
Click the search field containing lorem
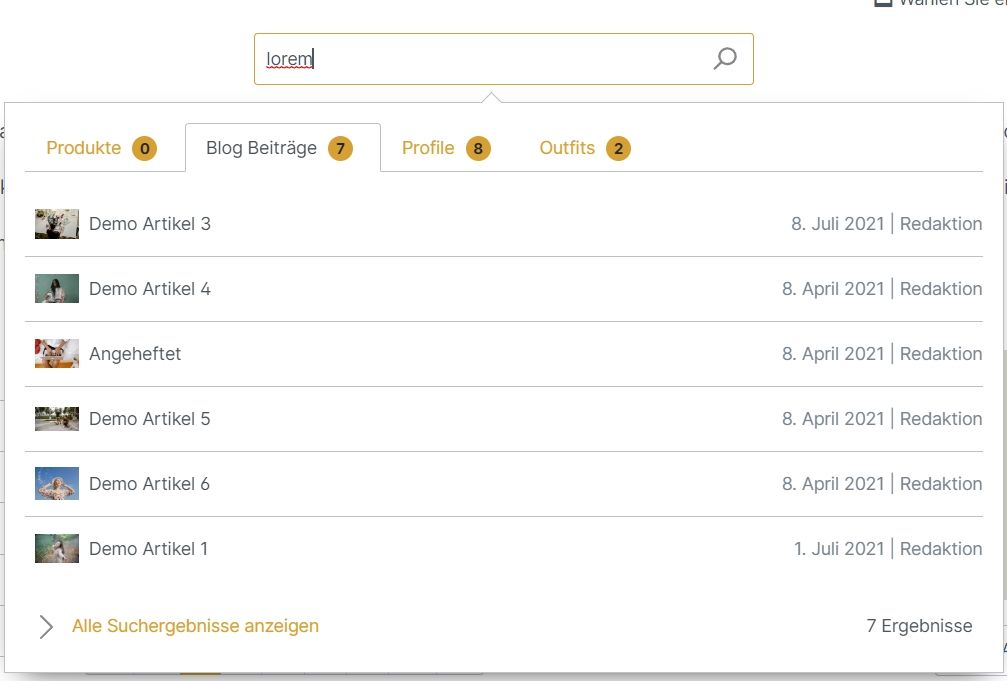pos(480,59)
